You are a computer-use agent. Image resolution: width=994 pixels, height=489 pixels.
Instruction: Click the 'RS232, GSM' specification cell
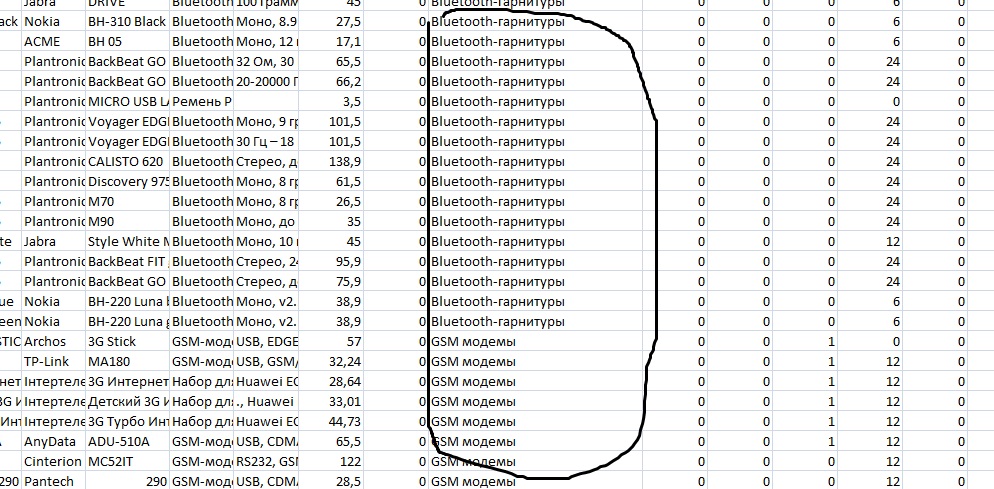click(x=266, y=462)
